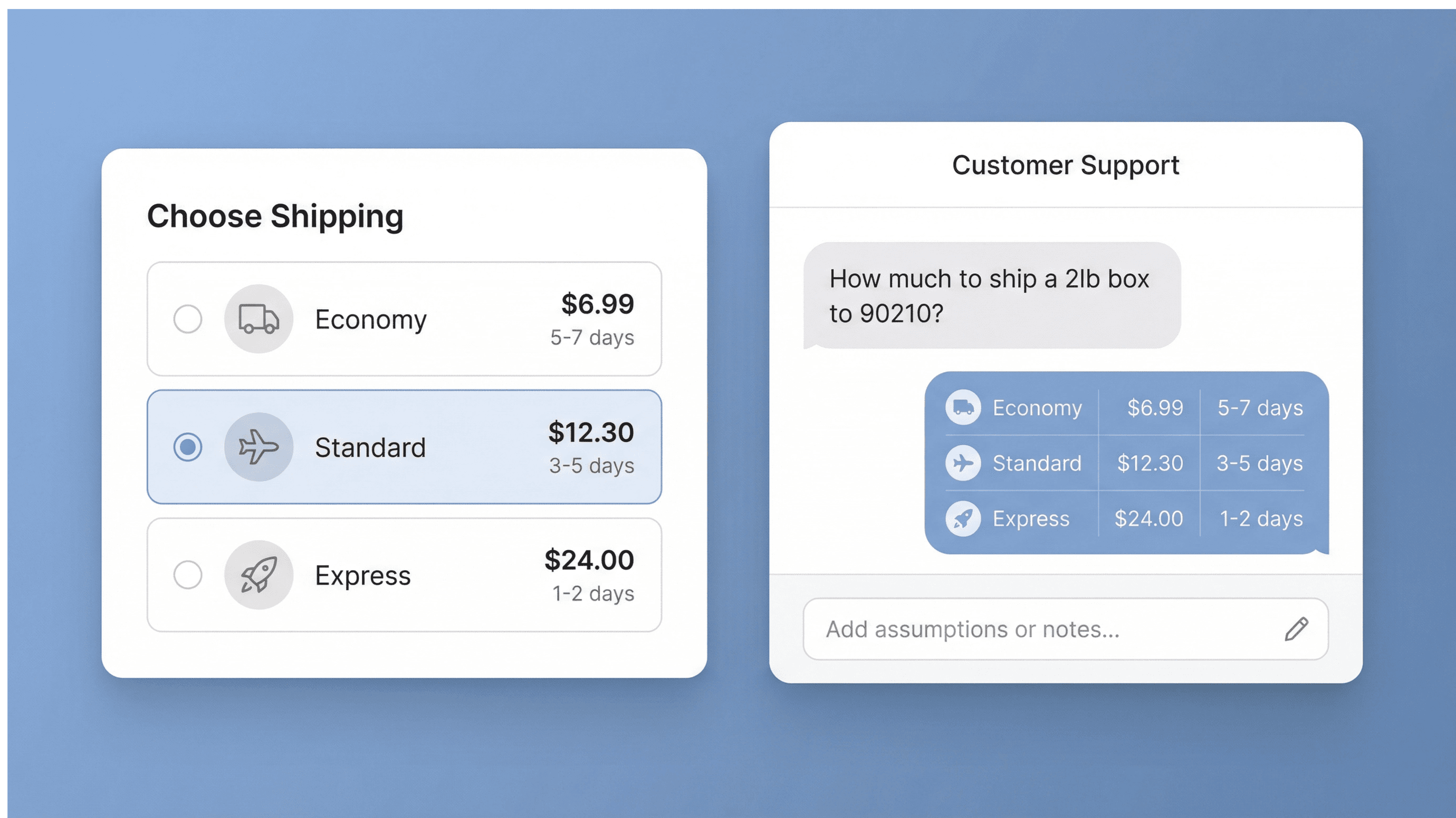The width and height of the screenshot is (1456, 818).
Task: Click the Customer Support chat header
Action: (x=1066, y=165)
